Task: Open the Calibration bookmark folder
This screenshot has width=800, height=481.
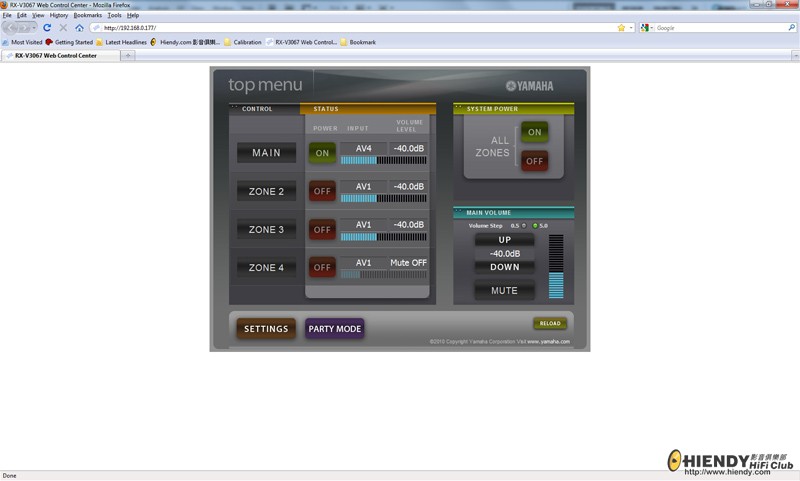Action: [243, 42]
